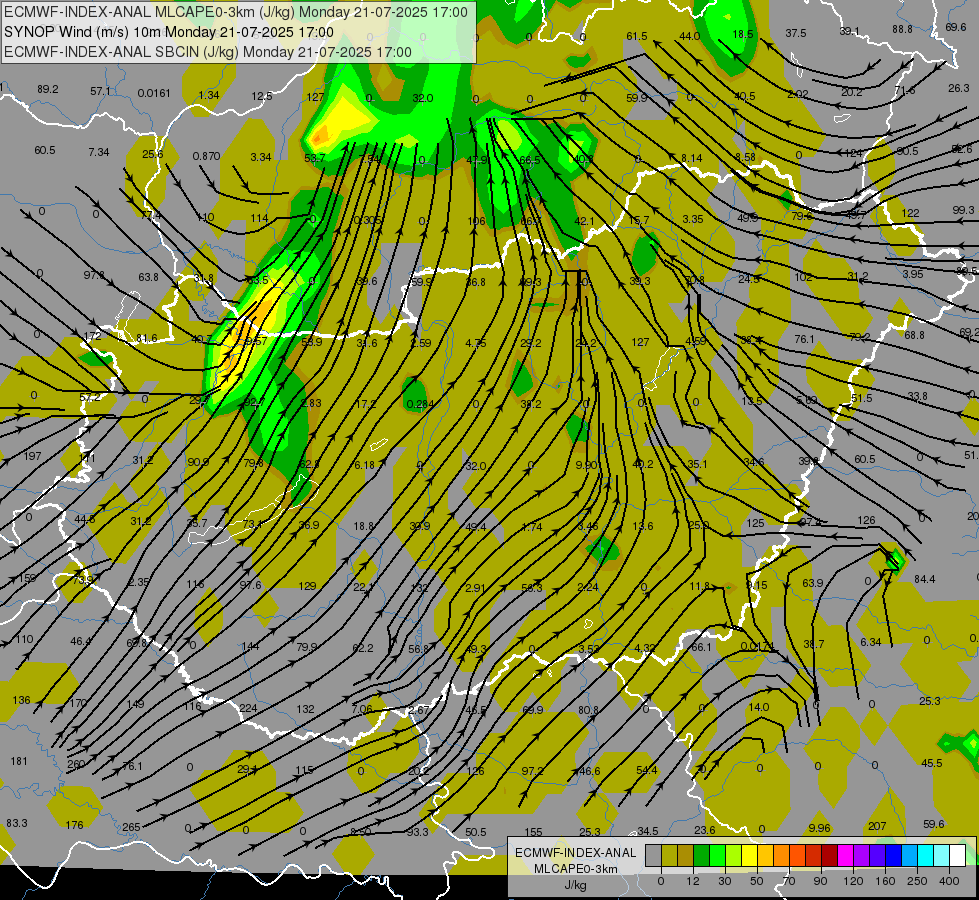Click the white swatch at the legend end
Image resolution: width=979 pixels, height=900 pixels.
pos(957,855)
